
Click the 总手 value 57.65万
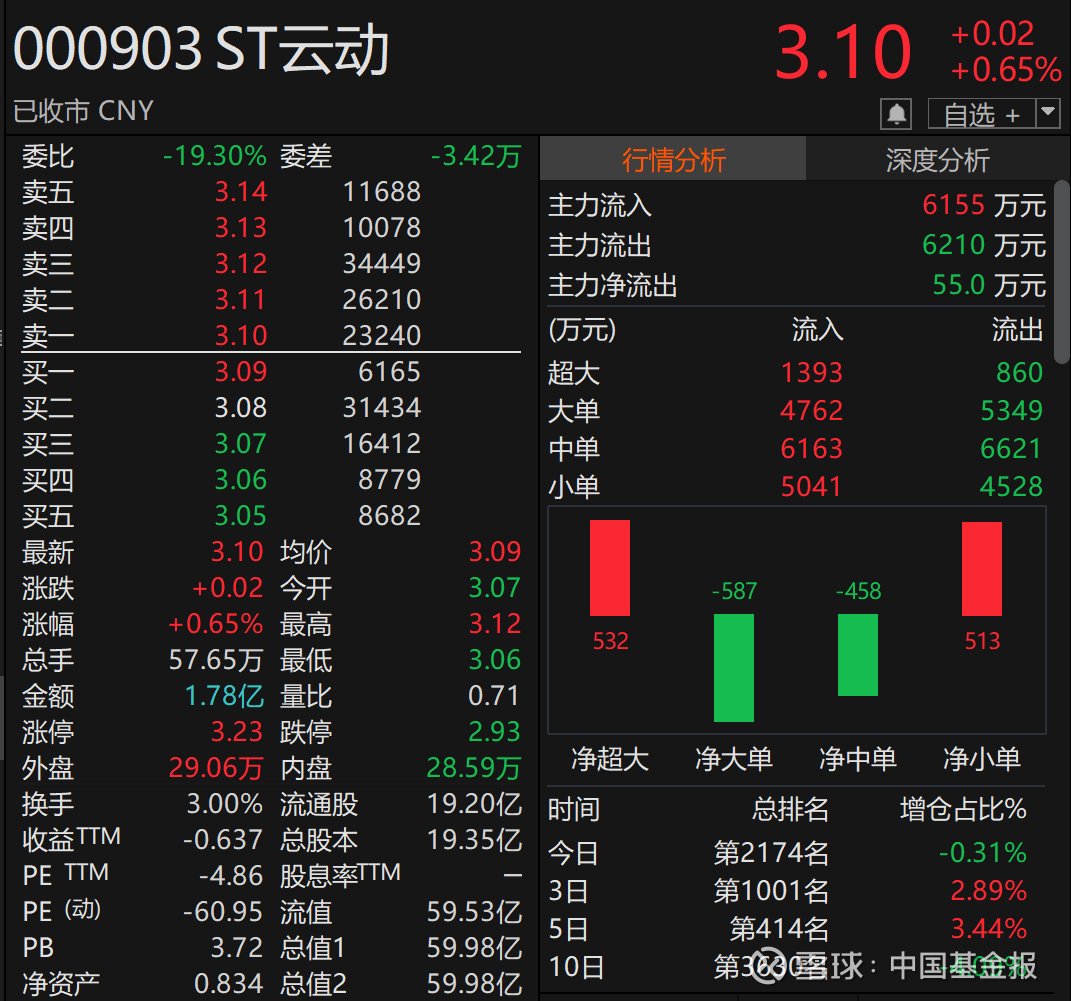point(216,660)
